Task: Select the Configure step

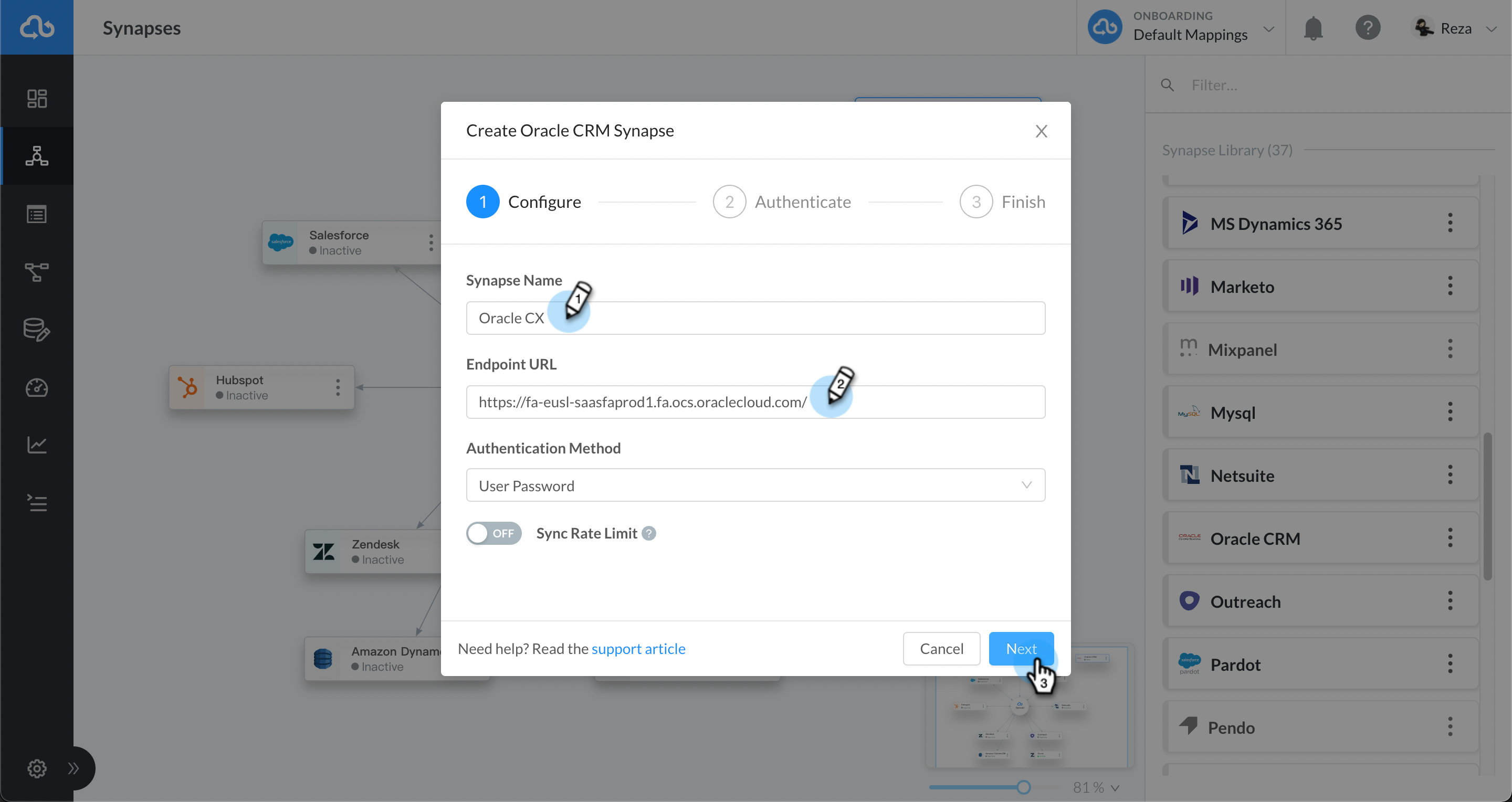Action: pyautogui.click(x=523, y=202)
